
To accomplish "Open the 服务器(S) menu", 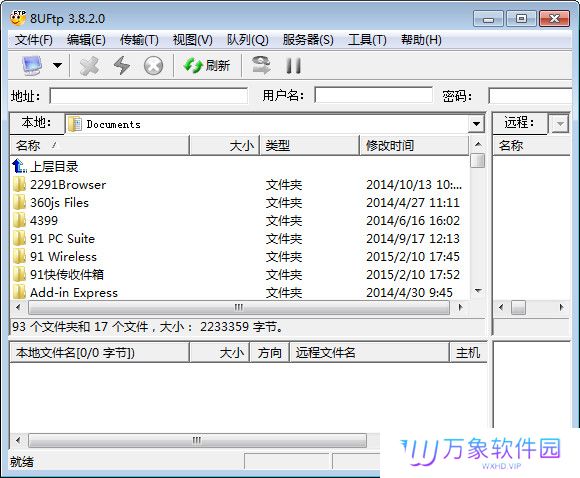I will (x=308, y=40).
